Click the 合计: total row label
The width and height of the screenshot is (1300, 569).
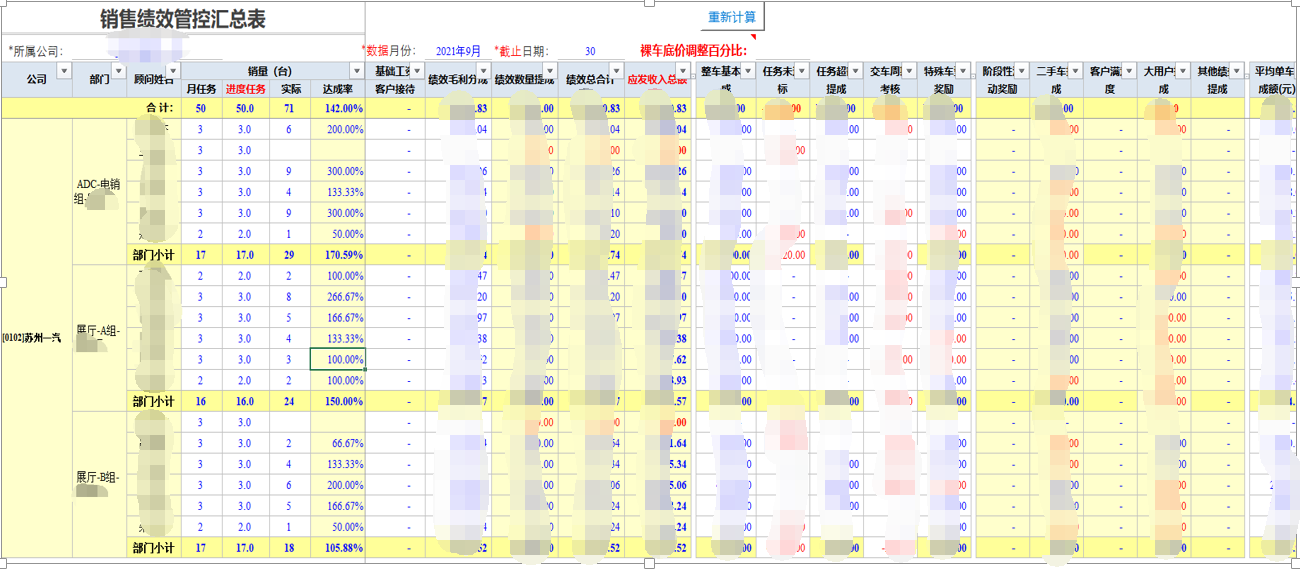pyautogui.click(x=159, y=108)
